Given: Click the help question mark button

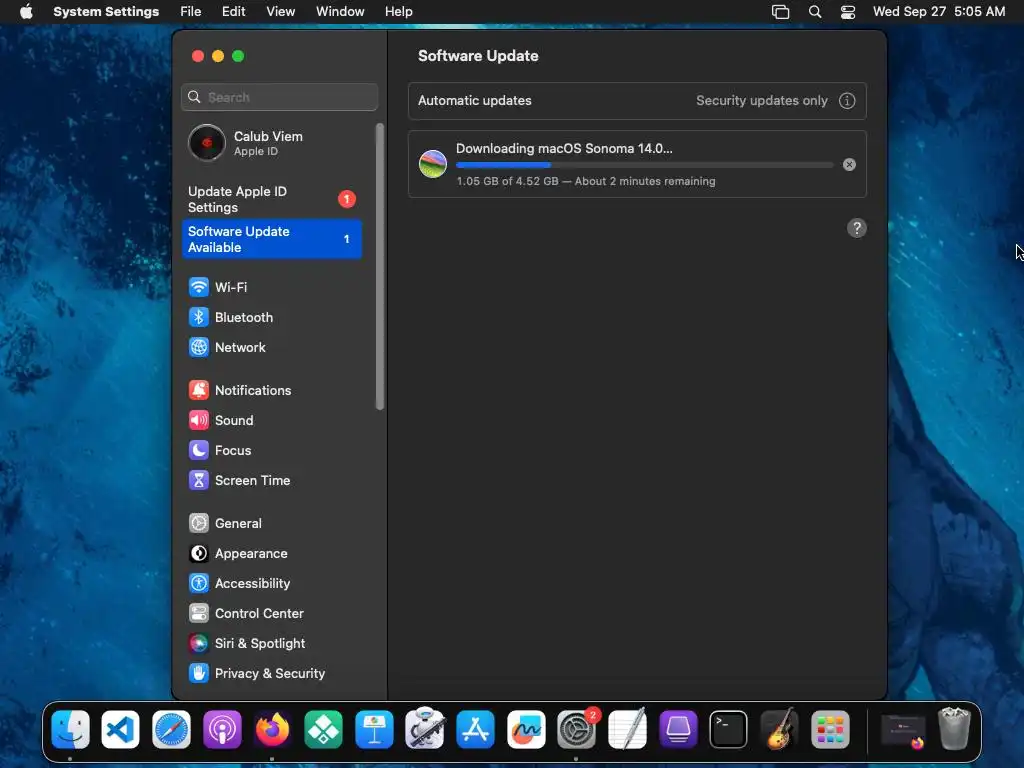Looking at the screenshot, I should pos(857,228).
